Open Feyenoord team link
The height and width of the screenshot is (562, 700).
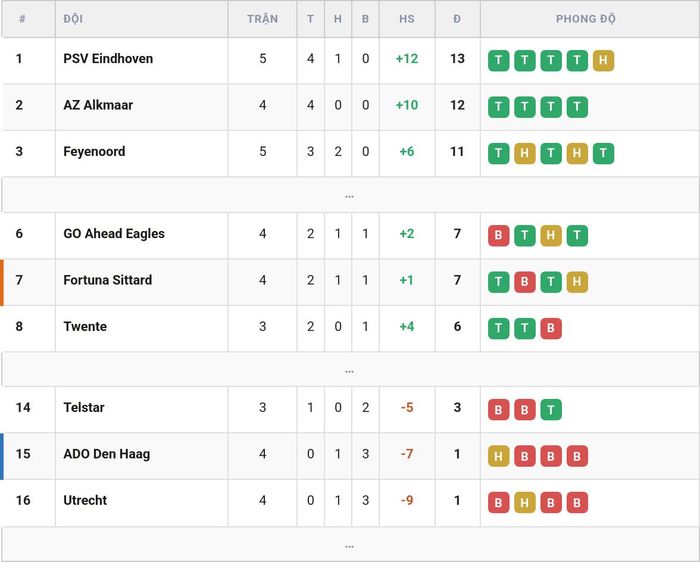(x=94, y=151)
